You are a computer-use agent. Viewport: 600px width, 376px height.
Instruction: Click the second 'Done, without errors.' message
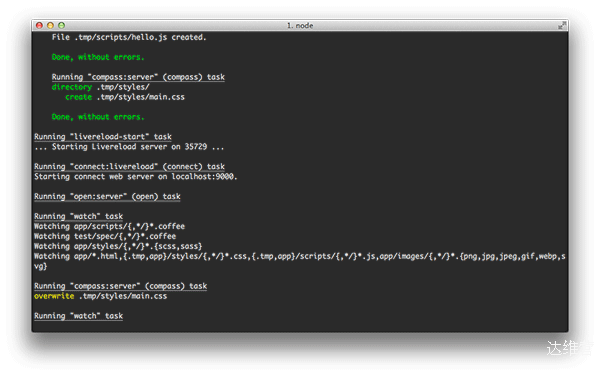point(98,117)
